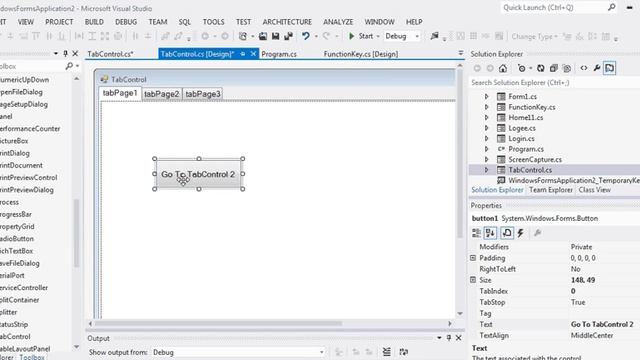The width and height of the screenshot is (640, 360).
Task: Pin the Toolbox panel
Action: 65,53
